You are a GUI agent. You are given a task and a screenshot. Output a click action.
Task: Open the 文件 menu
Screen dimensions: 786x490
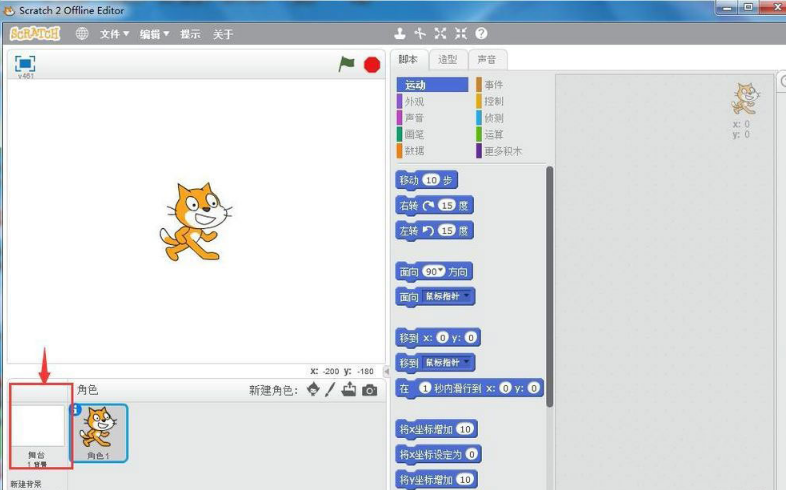(114, 34)
